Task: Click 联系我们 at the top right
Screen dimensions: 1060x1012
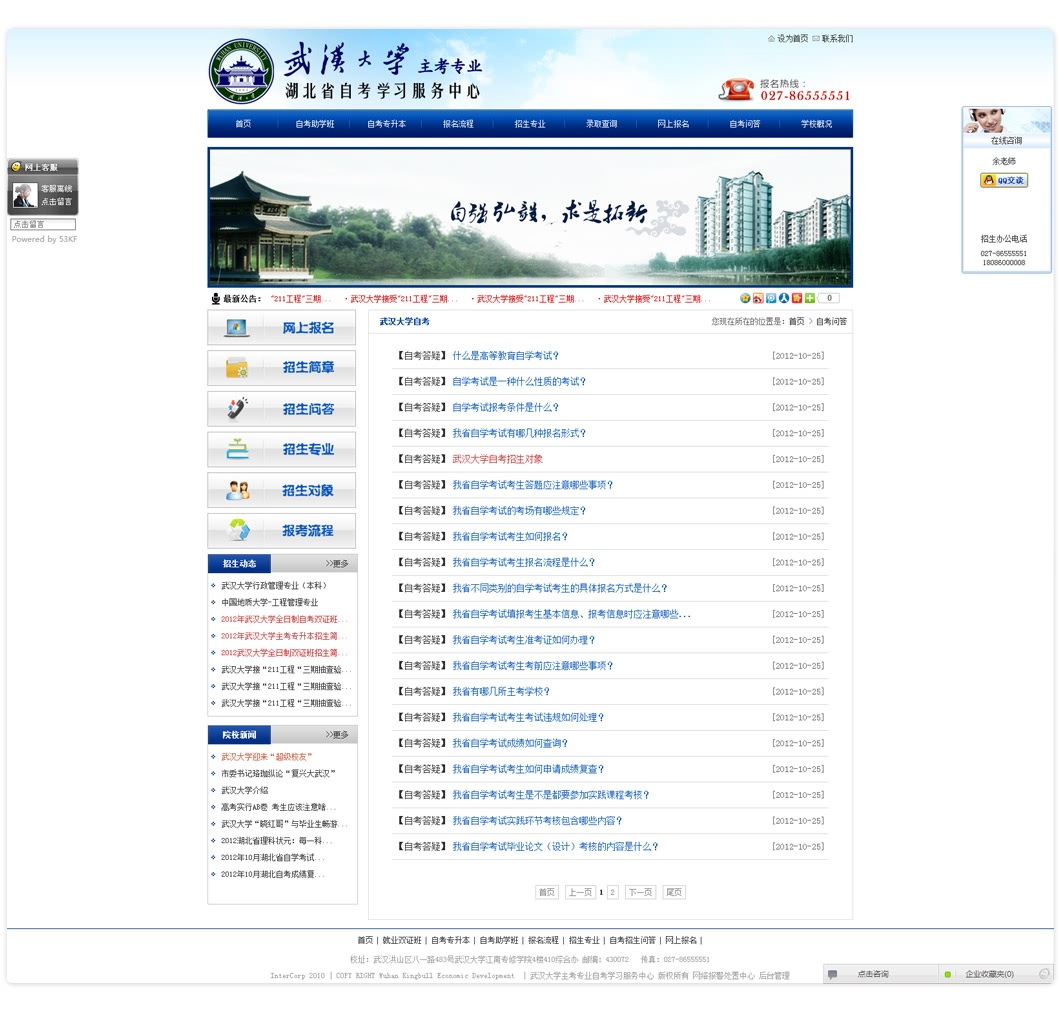Action: tap(838, 39)
